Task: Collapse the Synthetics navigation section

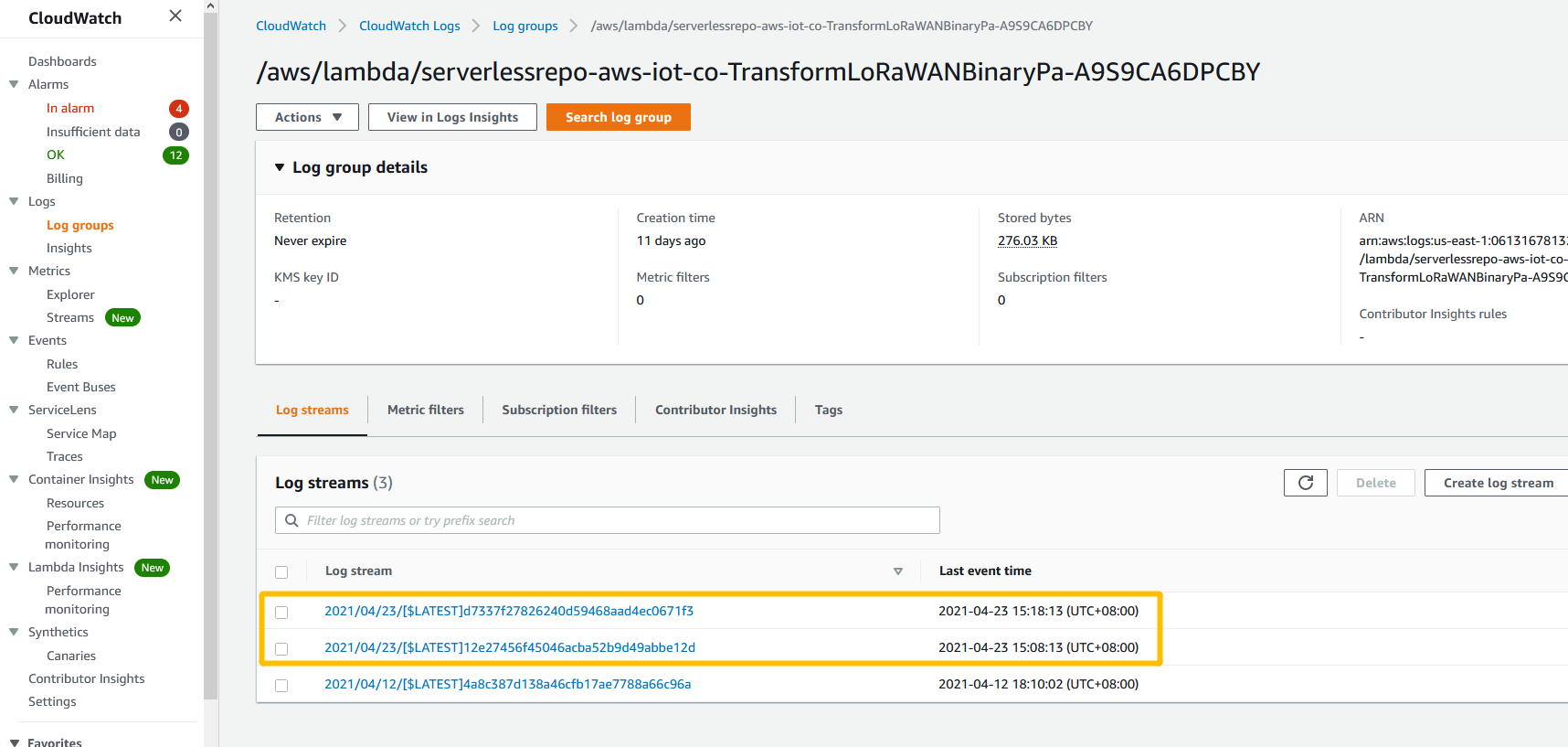Action: 14,632
